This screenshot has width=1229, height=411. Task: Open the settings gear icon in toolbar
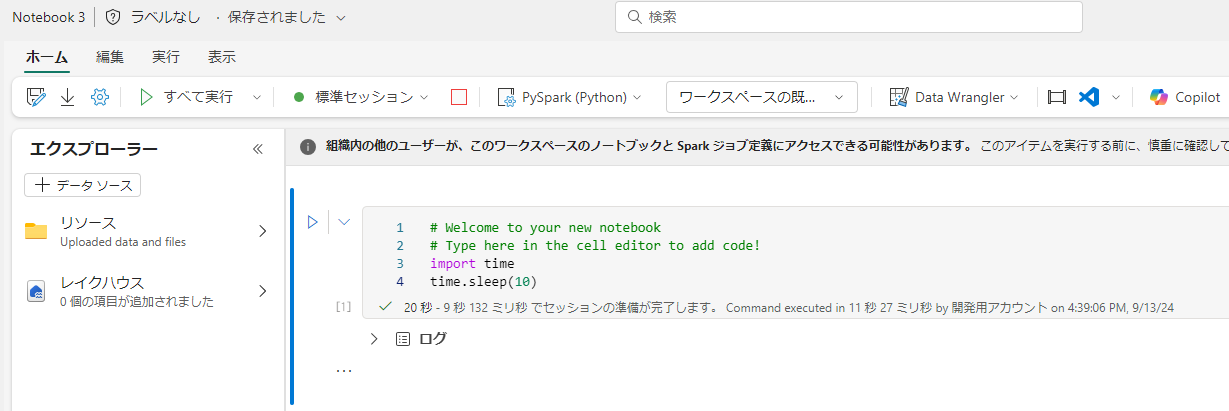99,97
